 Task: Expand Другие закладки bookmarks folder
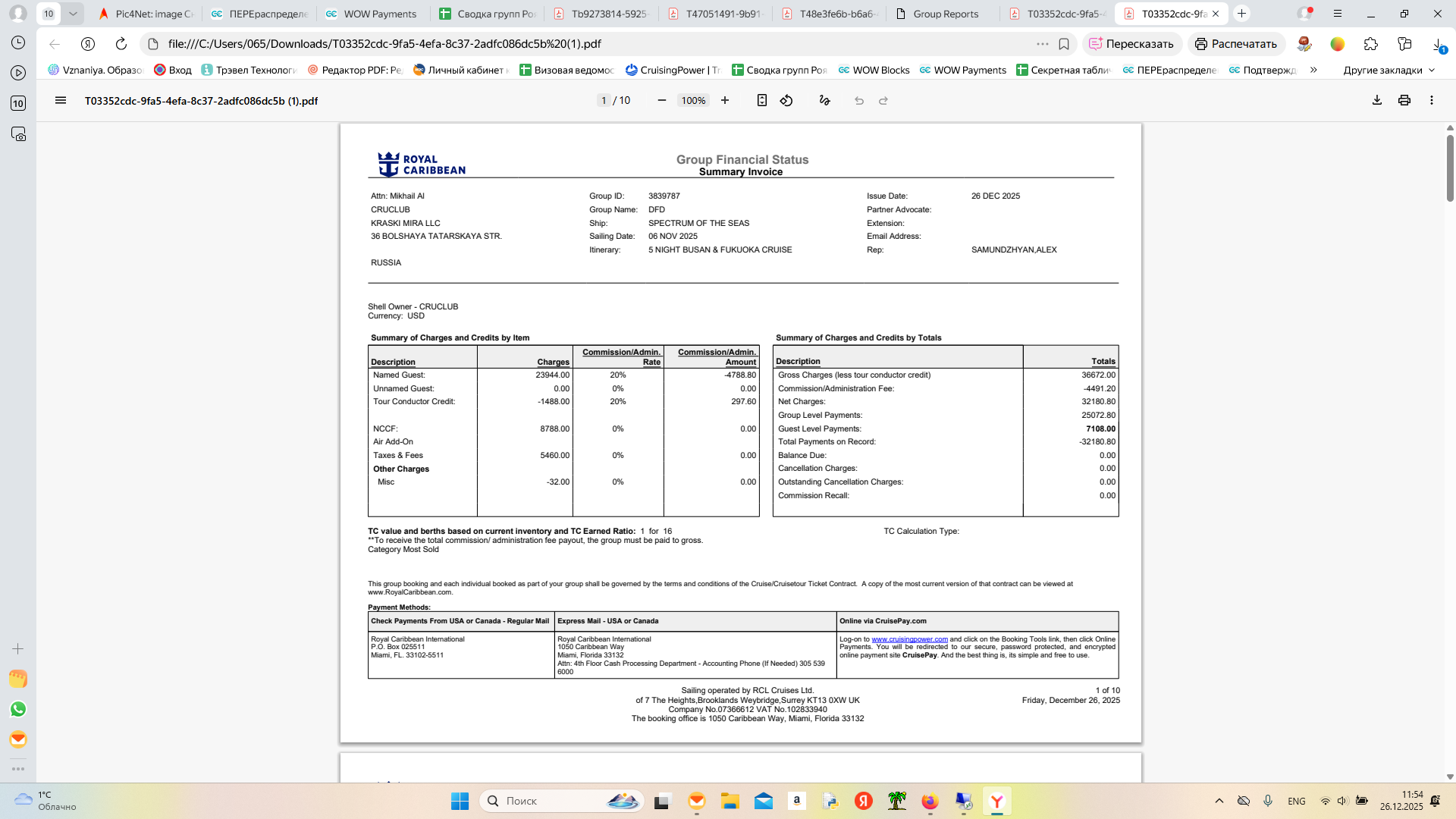(x=1389, y=70)
